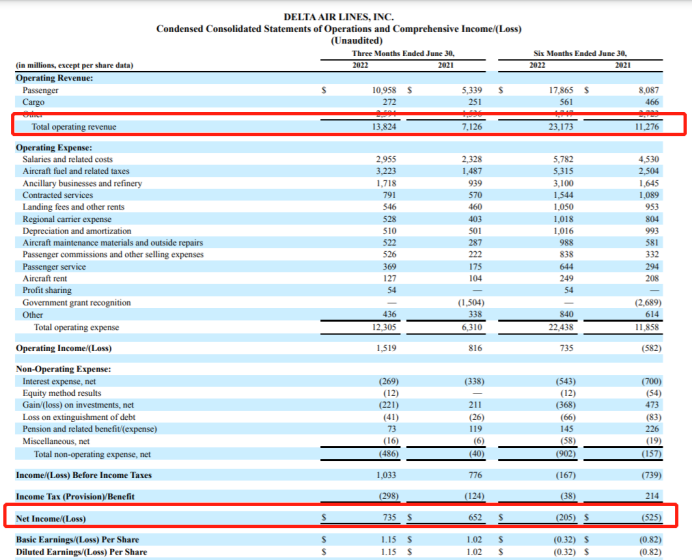Select total operating revenue '13,824'

pyautogui.click(x=384, y=127)
